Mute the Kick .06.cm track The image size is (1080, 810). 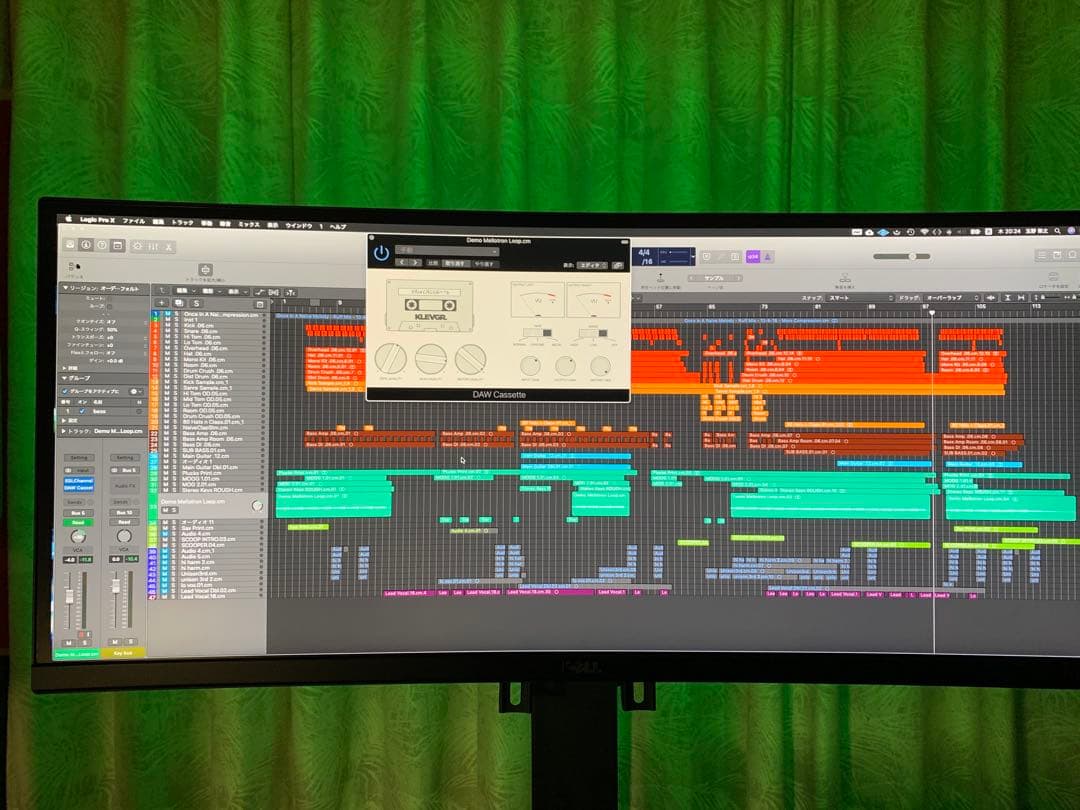pyautogui.click(x=167, y=326)
